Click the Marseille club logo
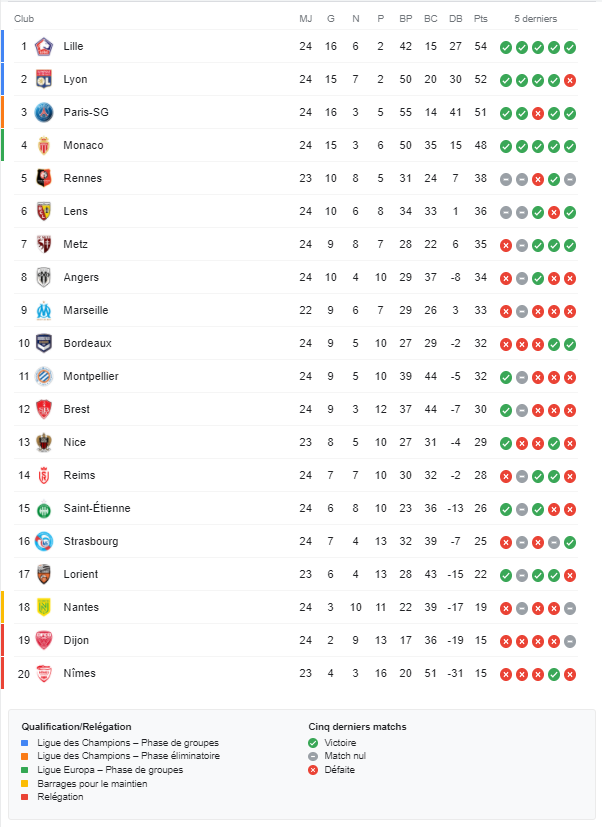 click(x=43, y=311)
